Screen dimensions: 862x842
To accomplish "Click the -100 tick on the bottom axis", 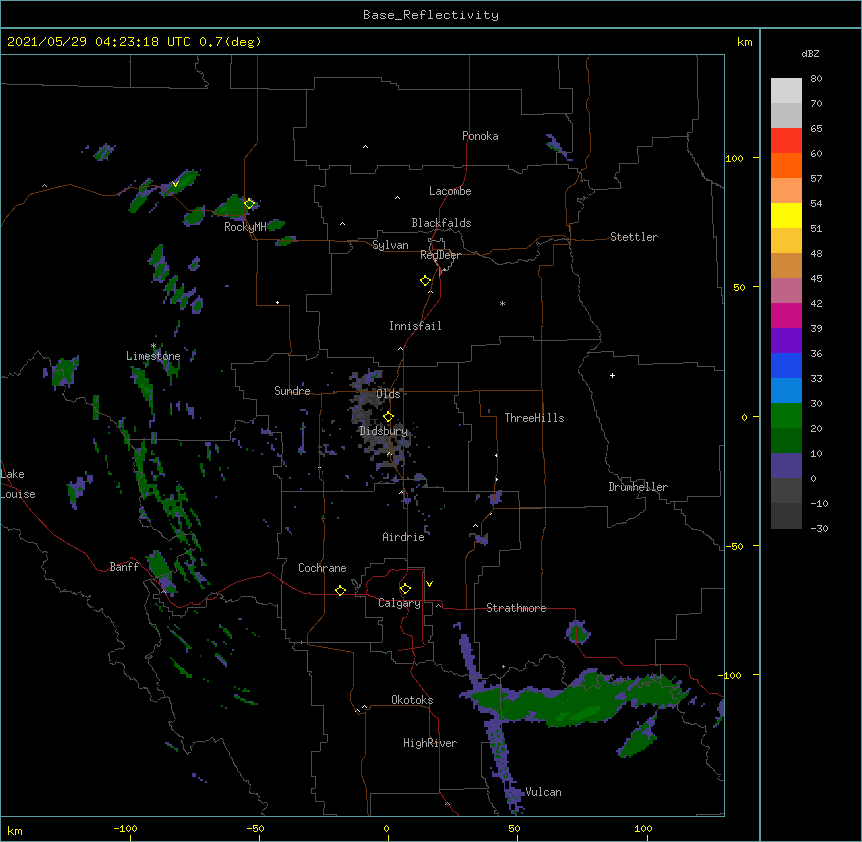I will pos(125,828).
